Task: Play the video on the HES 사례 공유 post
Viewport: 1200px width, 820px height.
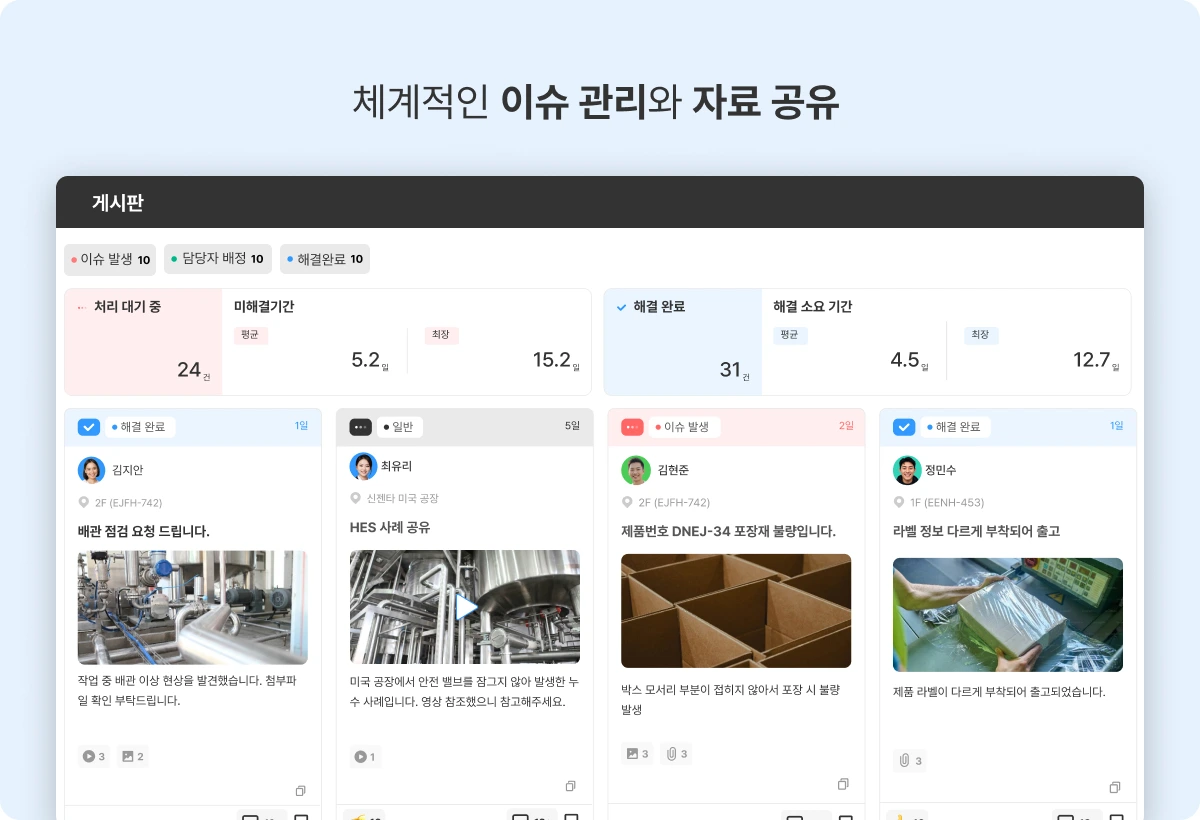Action: pyautogui.click(x=465, y=607)
